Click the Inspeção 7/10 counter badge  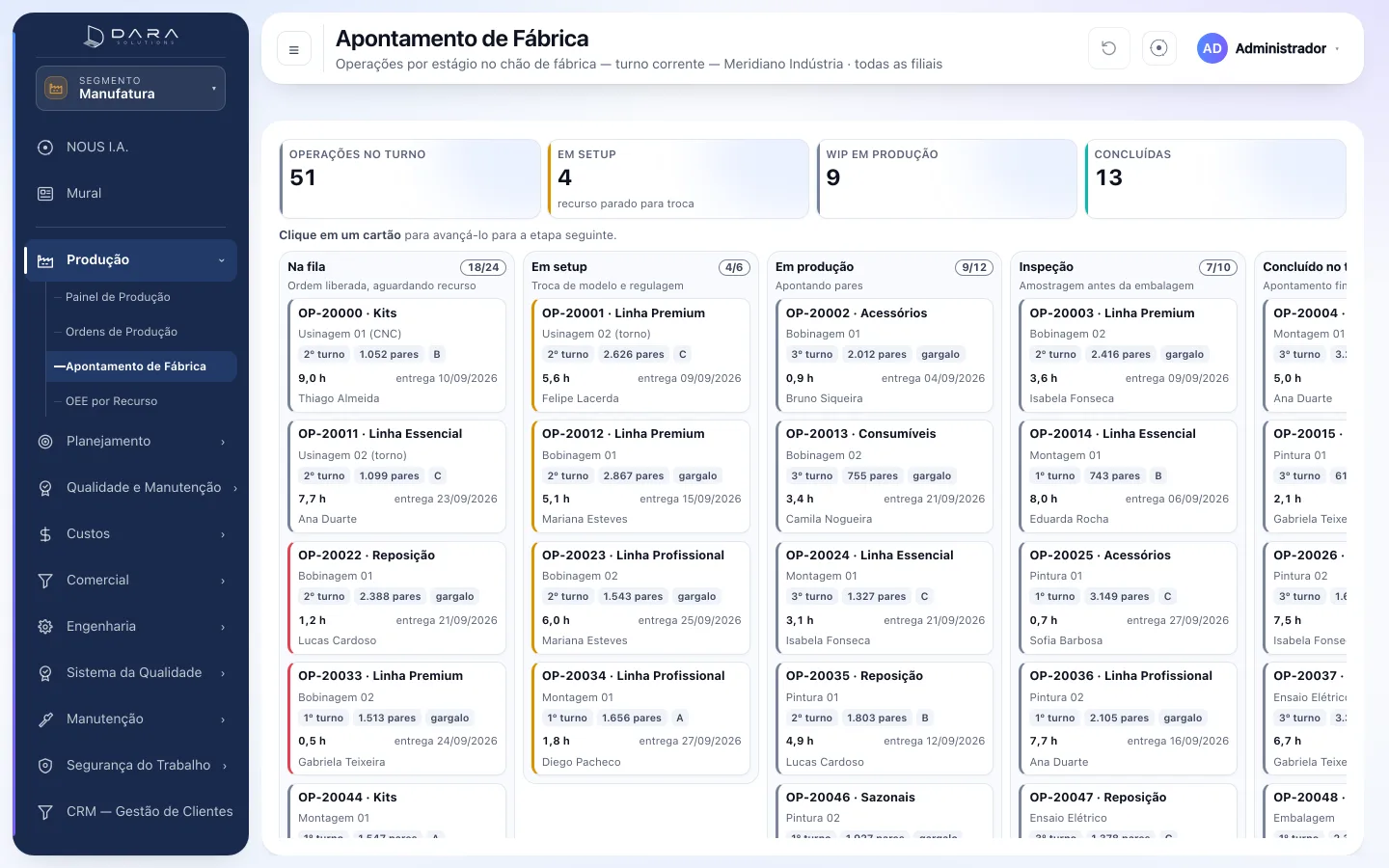click(1218, 267)
